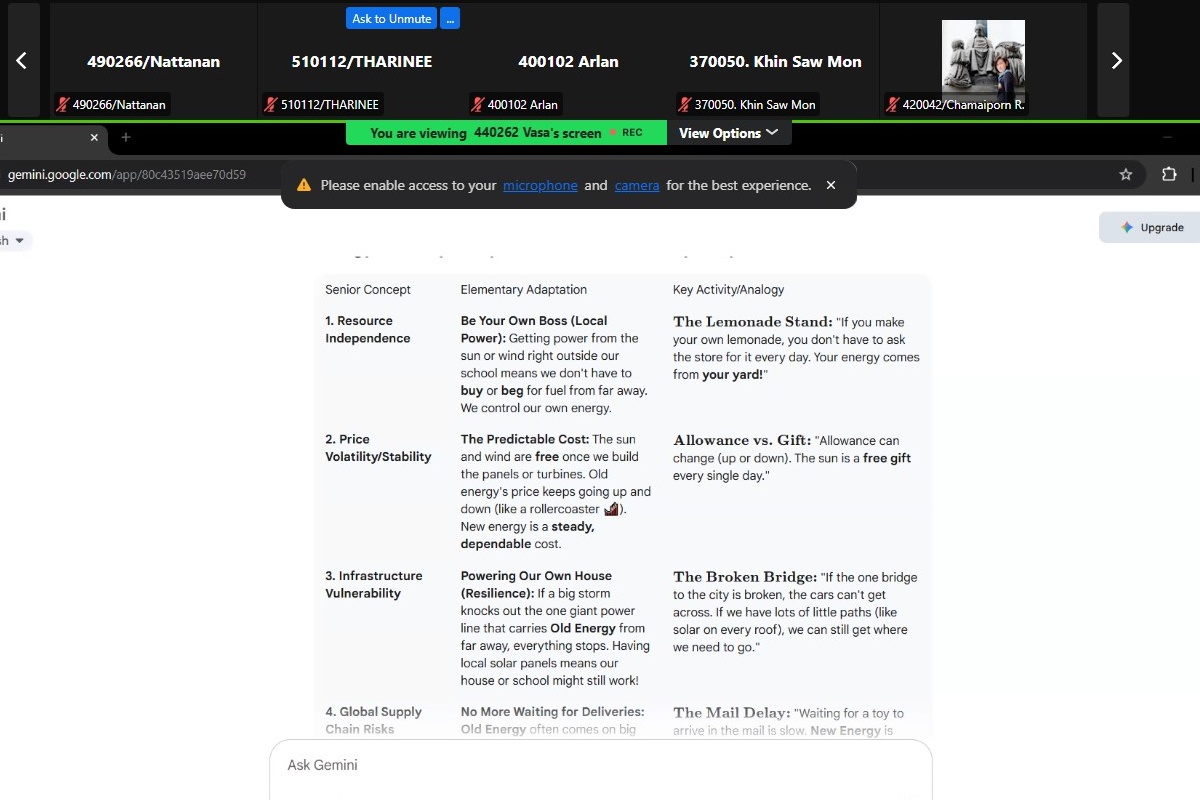The height and width of the screenshot is (800, 1200).
Task: Follow the camera link in the notification
Action: (x=637, y=185)
